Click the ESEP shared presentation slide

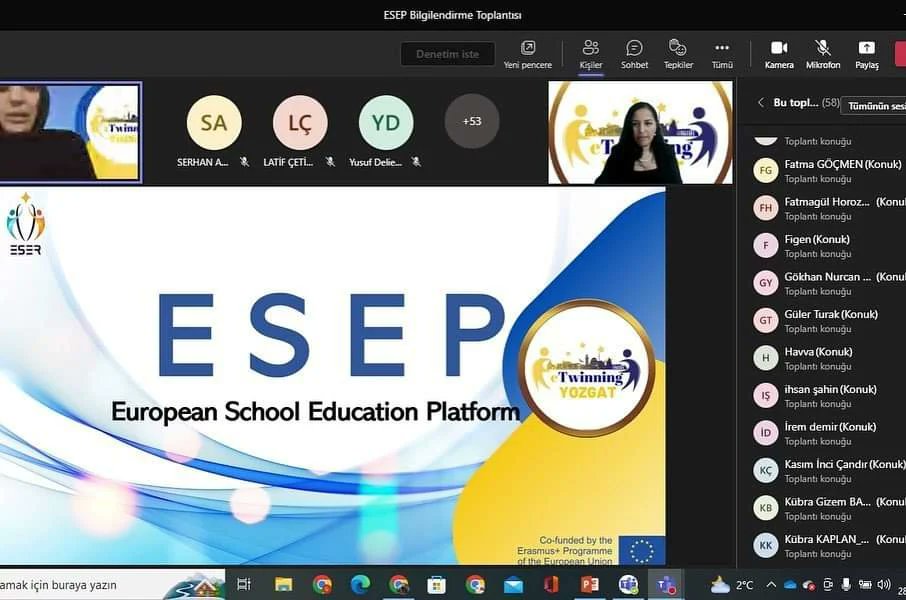pyautogui.click(x=332, y=376)
